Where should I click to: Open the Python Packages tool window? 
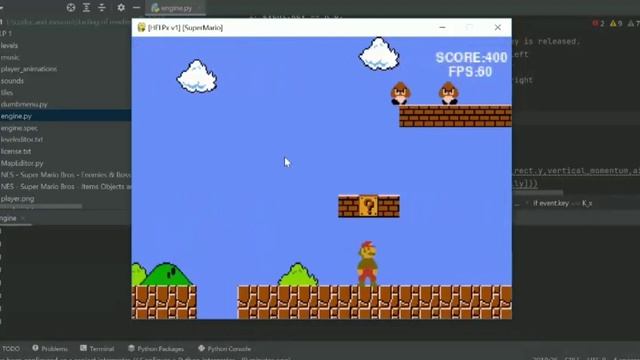tap(156, 349)
